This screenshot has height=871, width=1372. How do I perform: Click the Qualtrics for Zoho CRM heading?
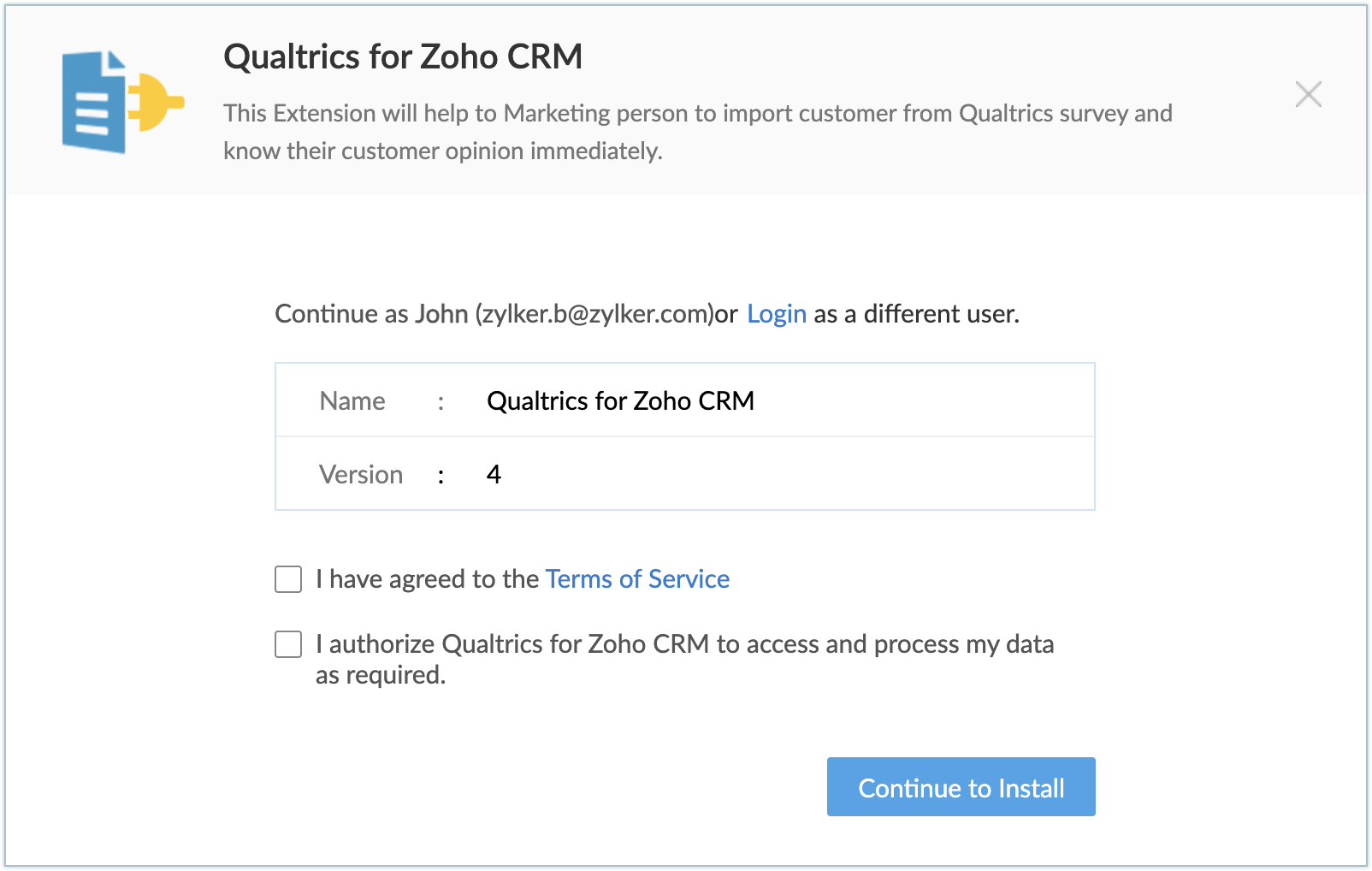click(x=403, y=57)
